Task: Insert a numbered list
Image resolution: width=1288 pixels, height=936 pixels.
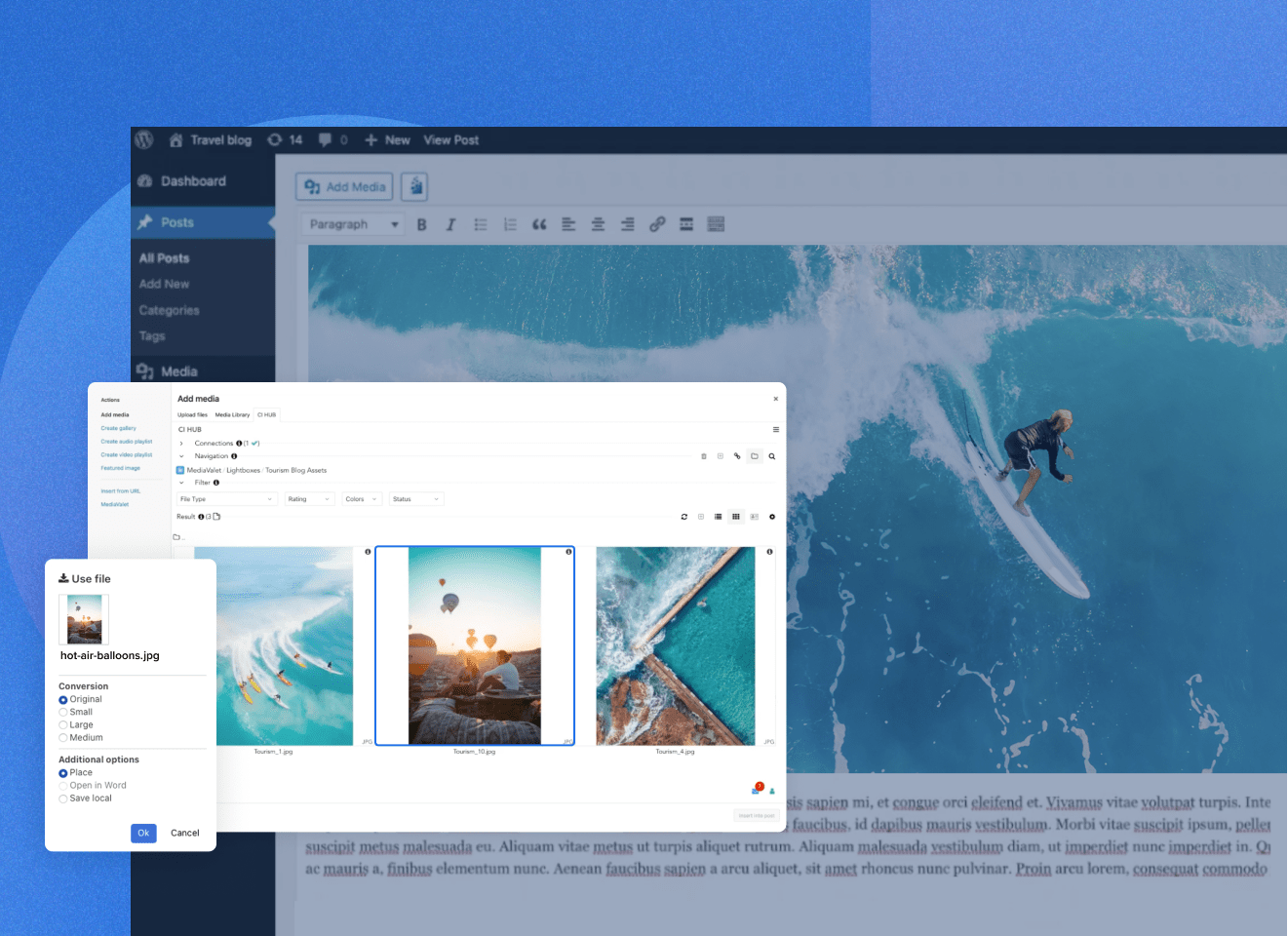Action: pos(510,224)
